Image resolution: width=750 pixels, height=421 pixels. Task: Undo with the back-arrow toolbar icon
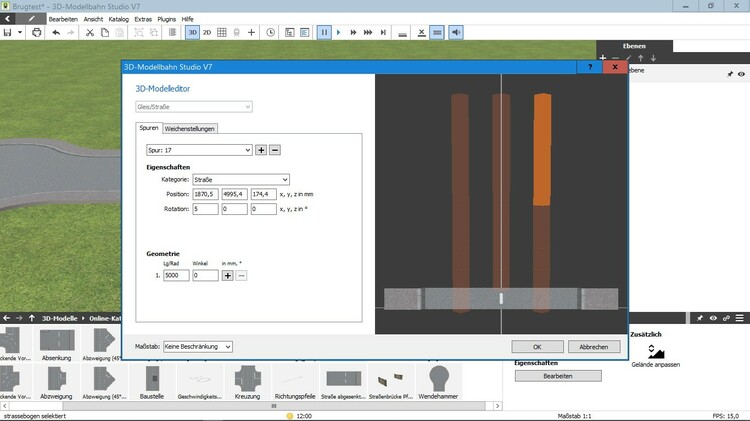click(x=56, y=33)
